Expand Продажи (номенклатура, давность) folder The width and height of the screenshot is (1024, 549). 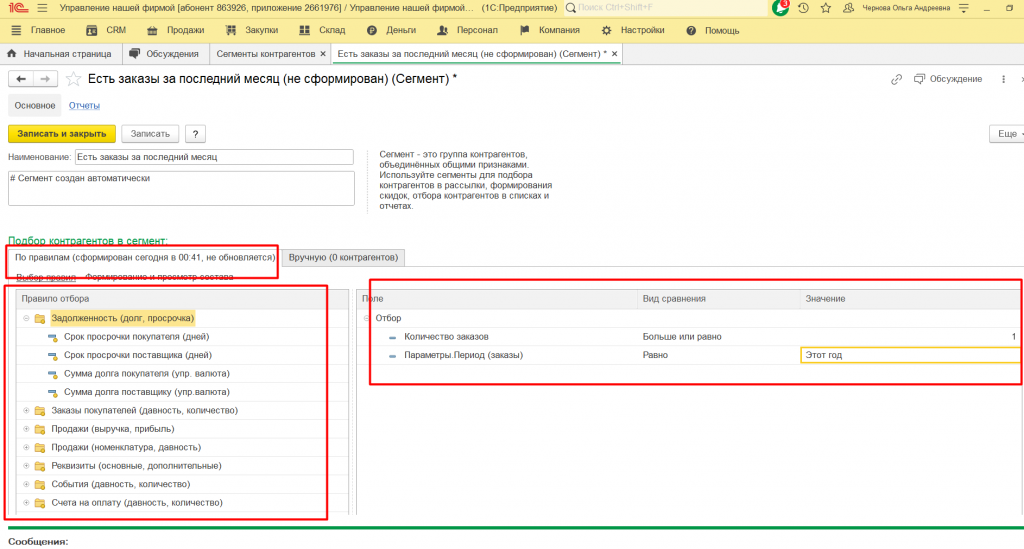coord(26,447)
